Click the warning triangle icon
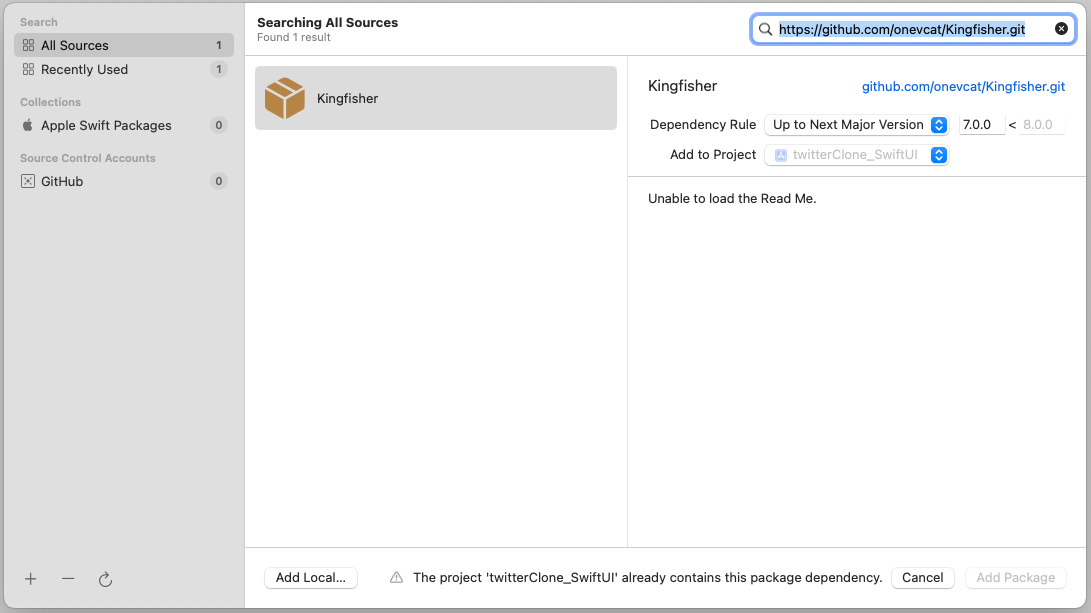 396,578
